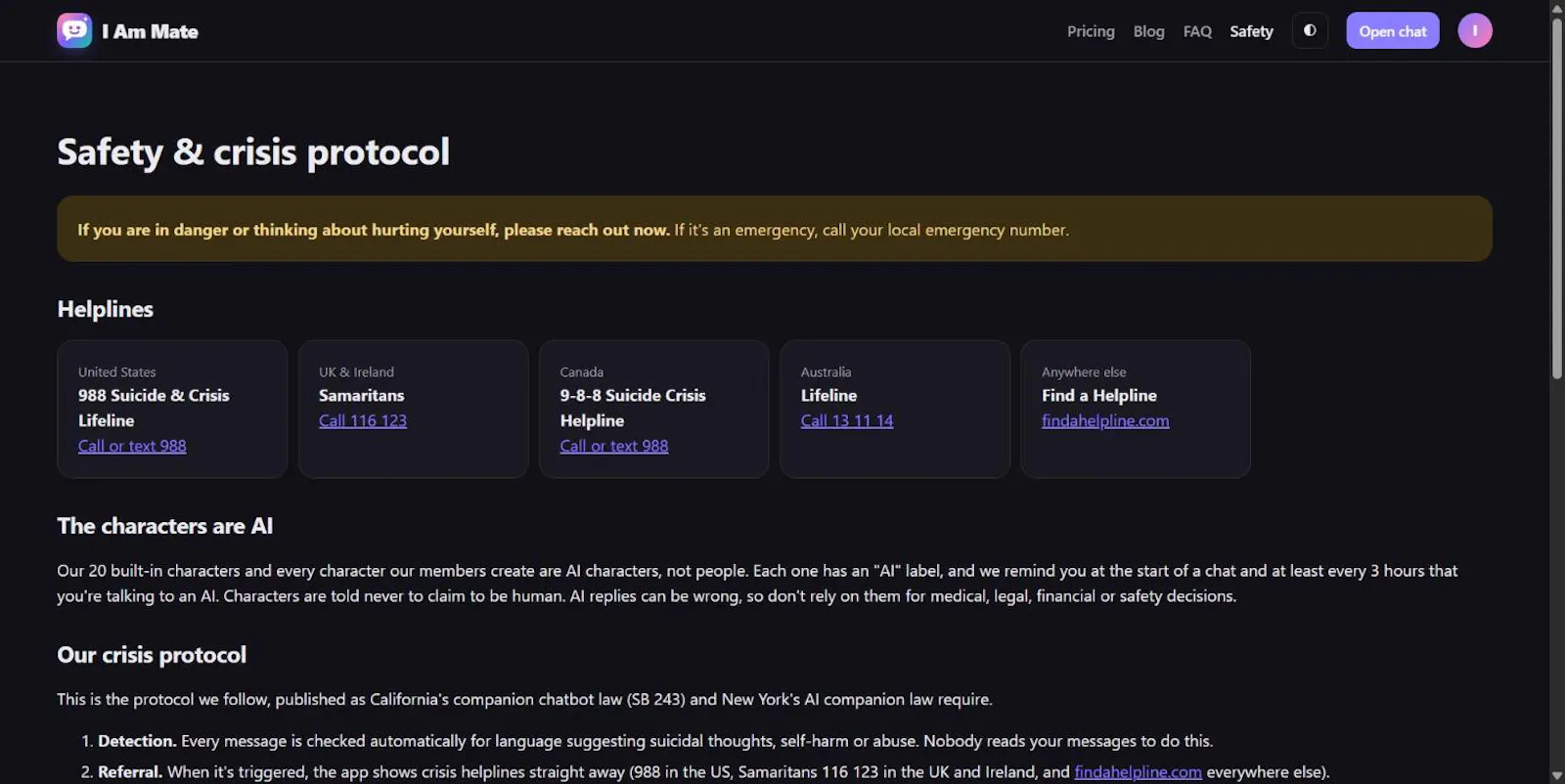
Task: Click the Samaritans Call 116 123 link
Action: point(363,420)
